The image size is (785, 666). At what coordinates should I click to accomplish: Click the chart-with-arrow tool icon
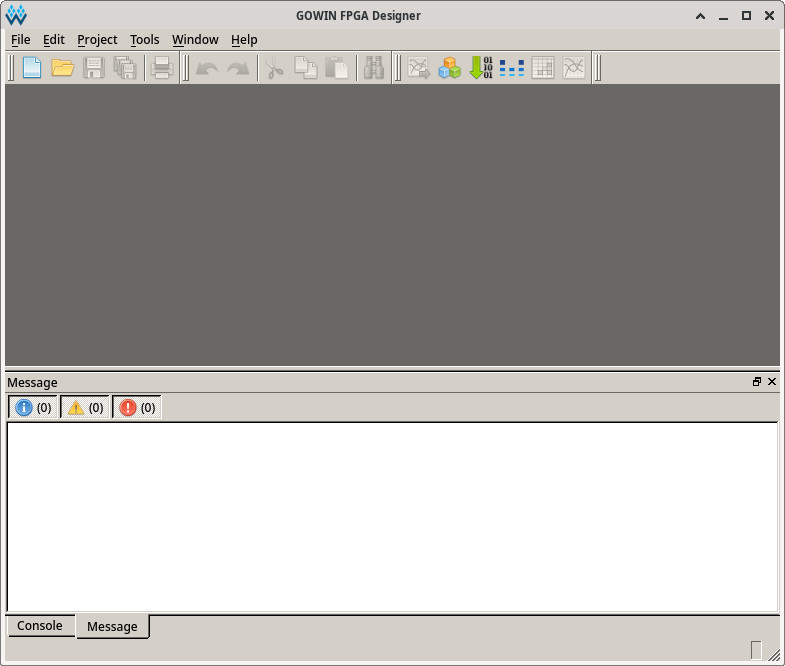[419, 68]
